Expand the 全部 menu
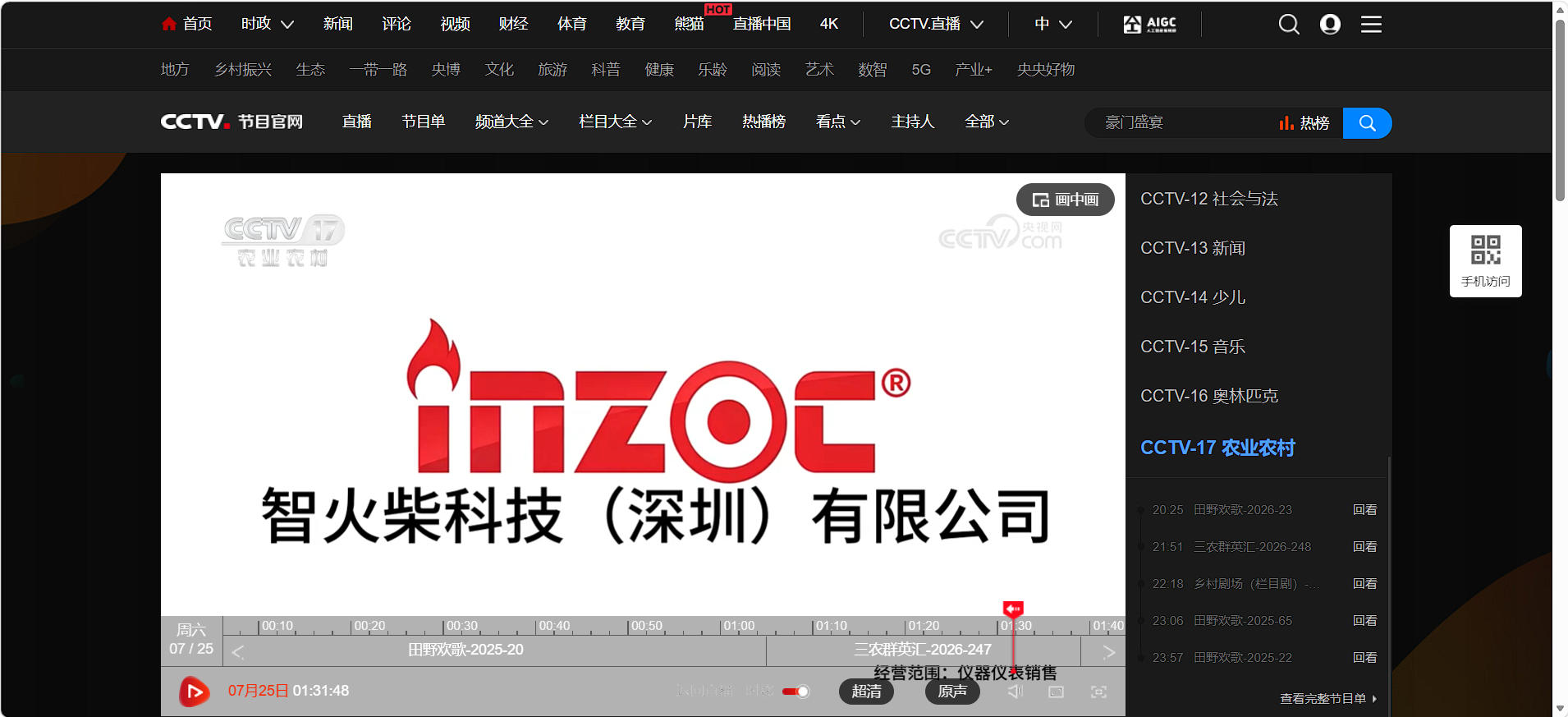Screen dimensions: 1568x717 (987, 122)
